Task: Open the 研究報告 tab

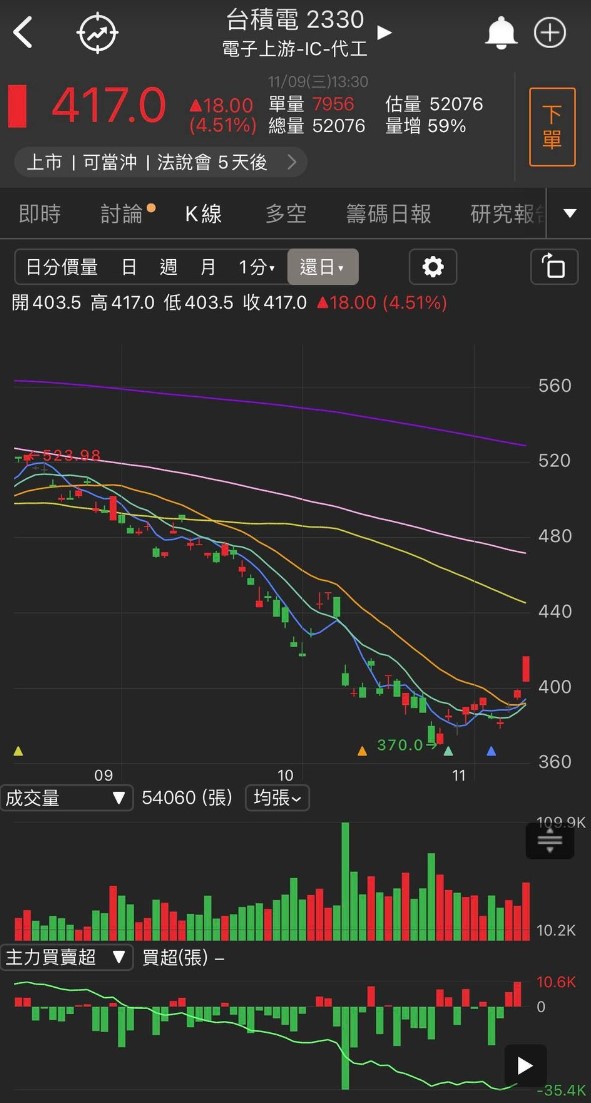Action: (508, 214)
